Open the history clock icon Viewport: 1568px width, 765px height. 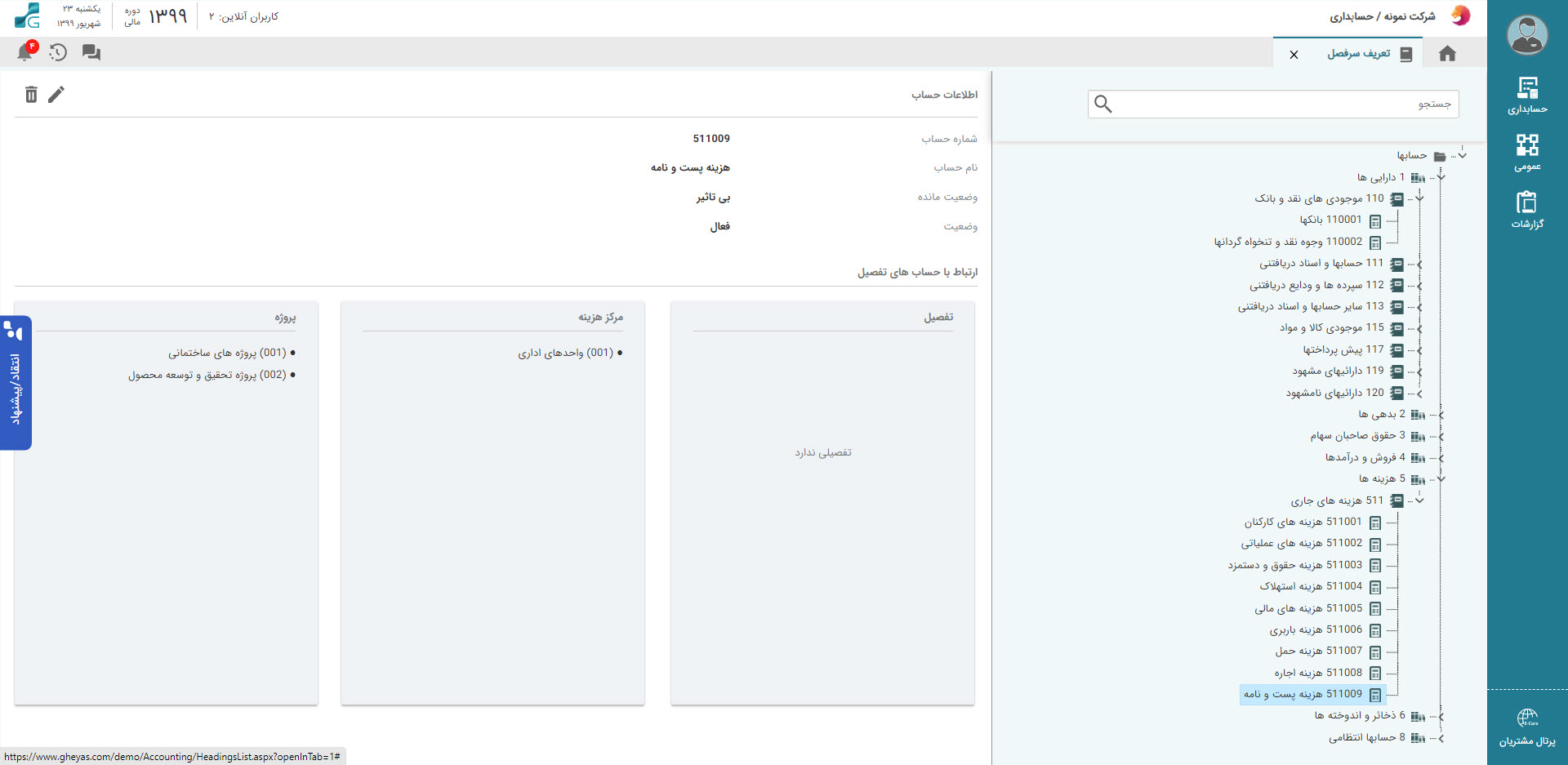tap(58, 52)
